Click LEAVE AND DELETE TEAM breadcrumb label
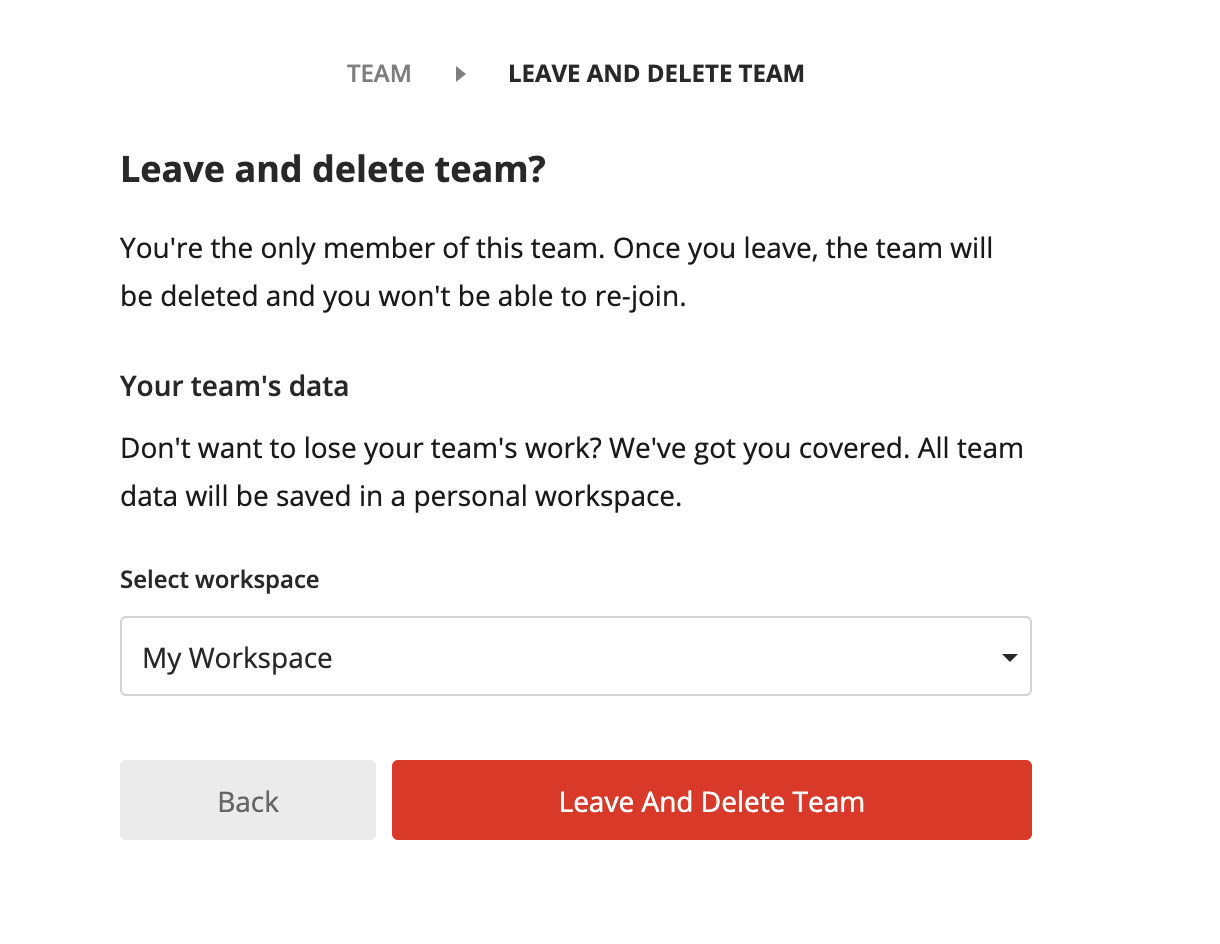 point(656,73)
